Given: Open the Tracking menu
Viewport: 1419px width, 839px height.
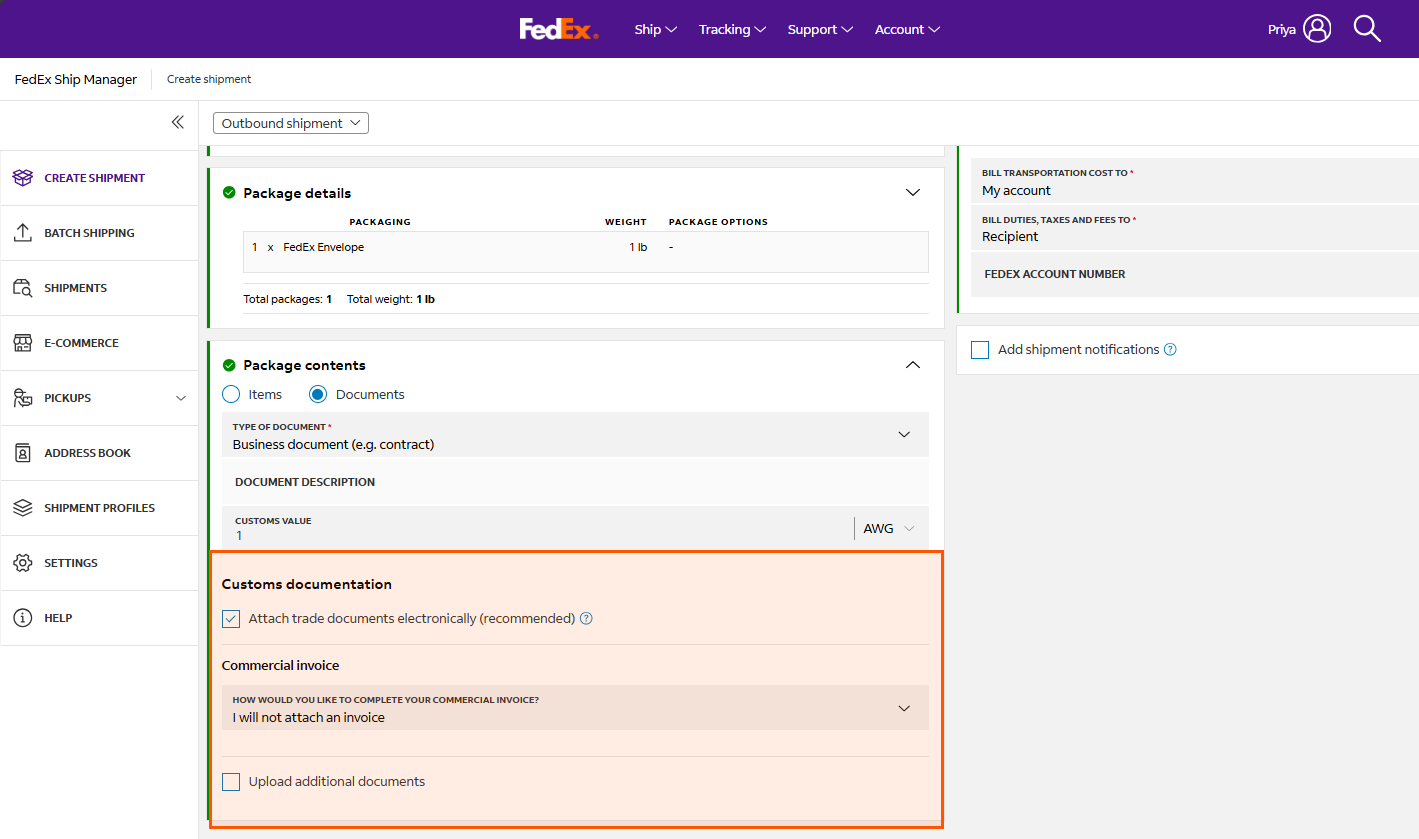Looking at the screenshot, I should click(732, 29).
